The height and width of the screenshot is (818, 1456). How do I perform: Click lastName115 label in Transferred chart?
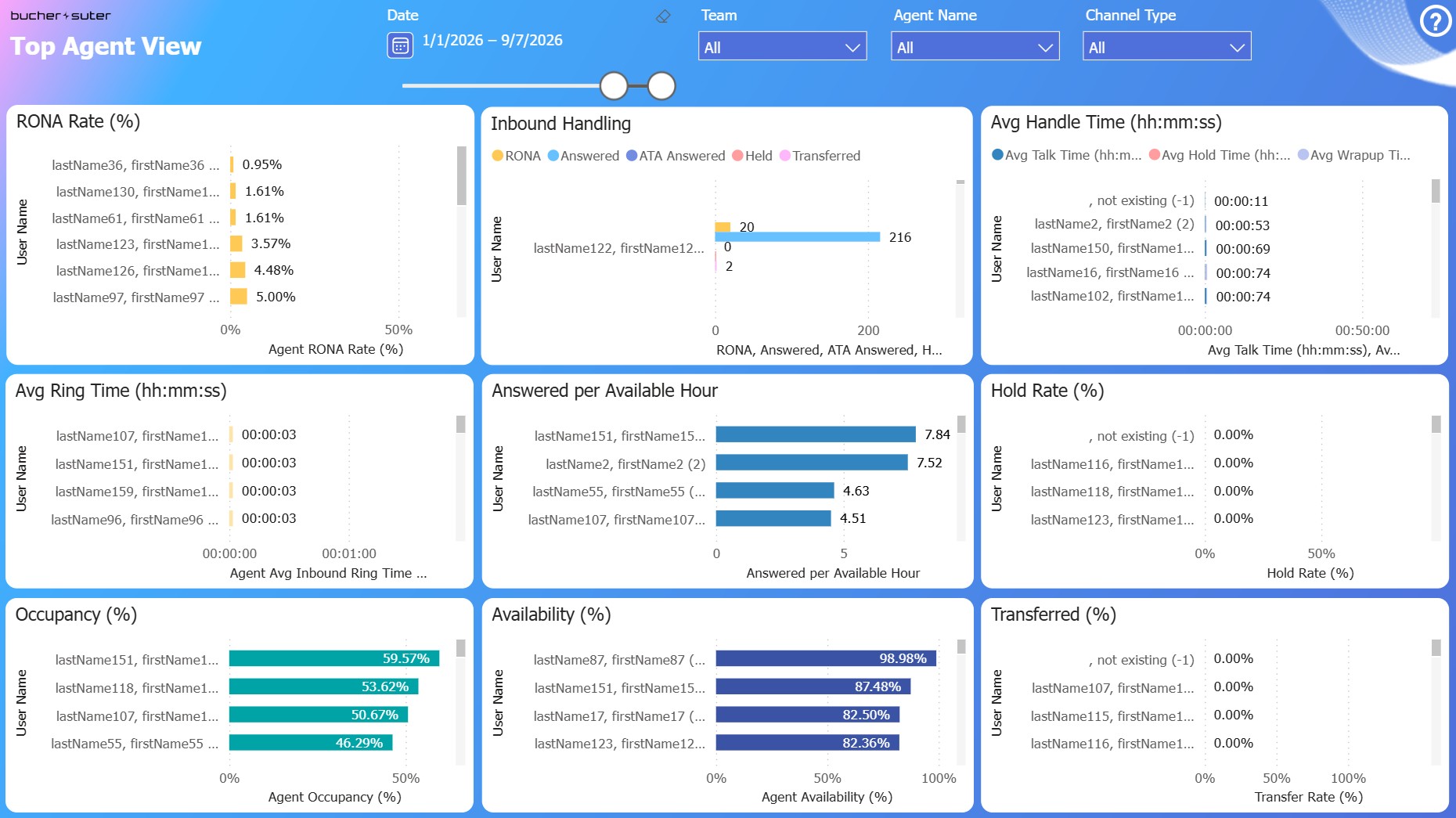1112,716
